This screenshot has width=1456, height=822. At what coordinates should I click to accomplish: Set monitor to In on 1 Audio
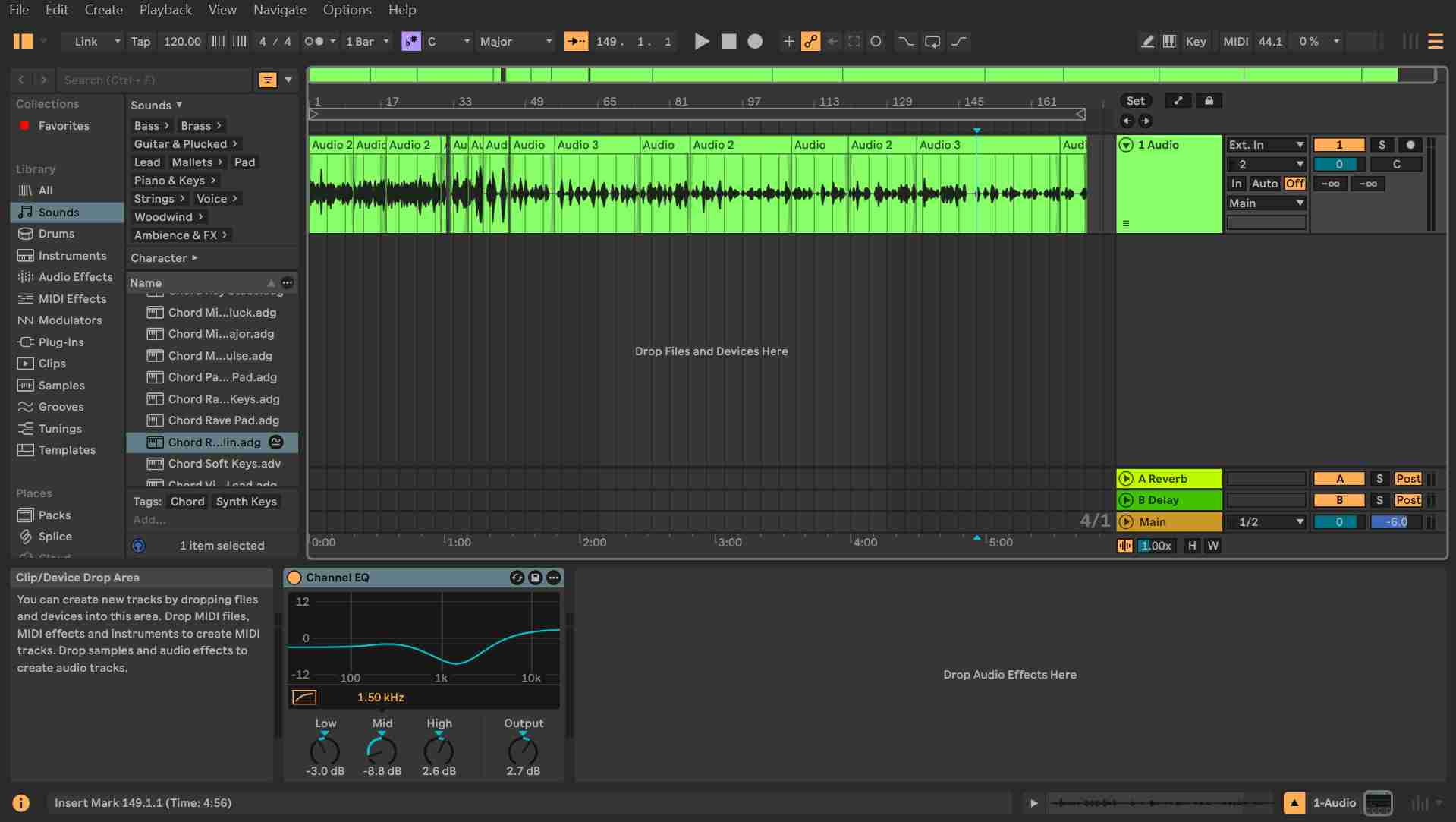[x=1236, y=183]
